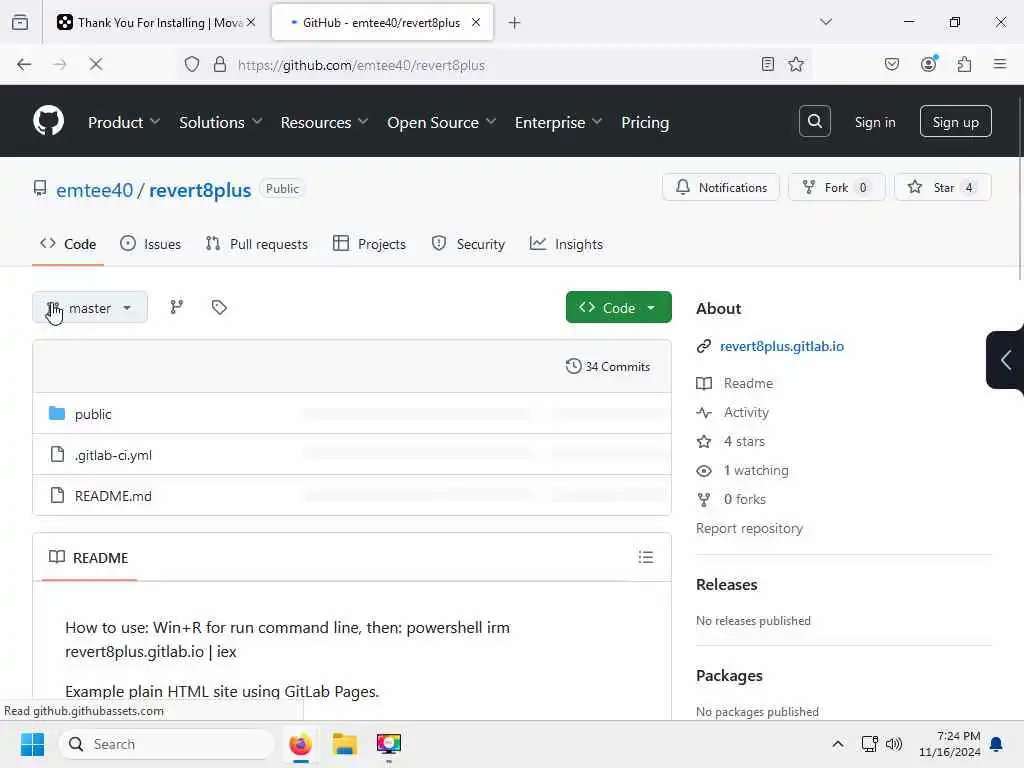View repository Activity link
Screen dimensions: 1024x768
click(x=746, y=412)
